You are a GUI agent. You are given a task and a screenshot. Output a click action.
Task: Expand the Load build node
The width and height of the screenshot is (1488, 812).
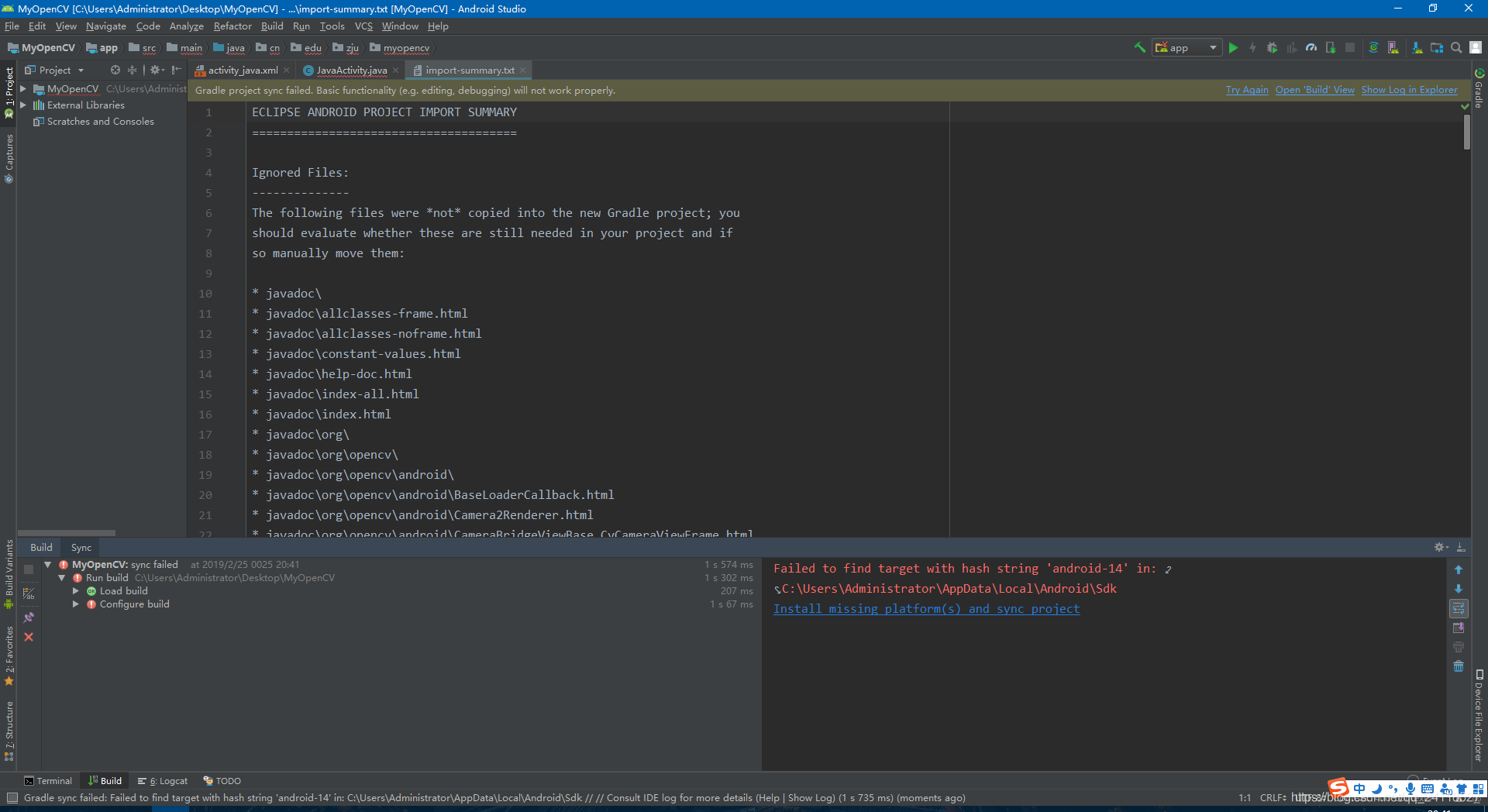pyautogui.click(x=76, y=591)
